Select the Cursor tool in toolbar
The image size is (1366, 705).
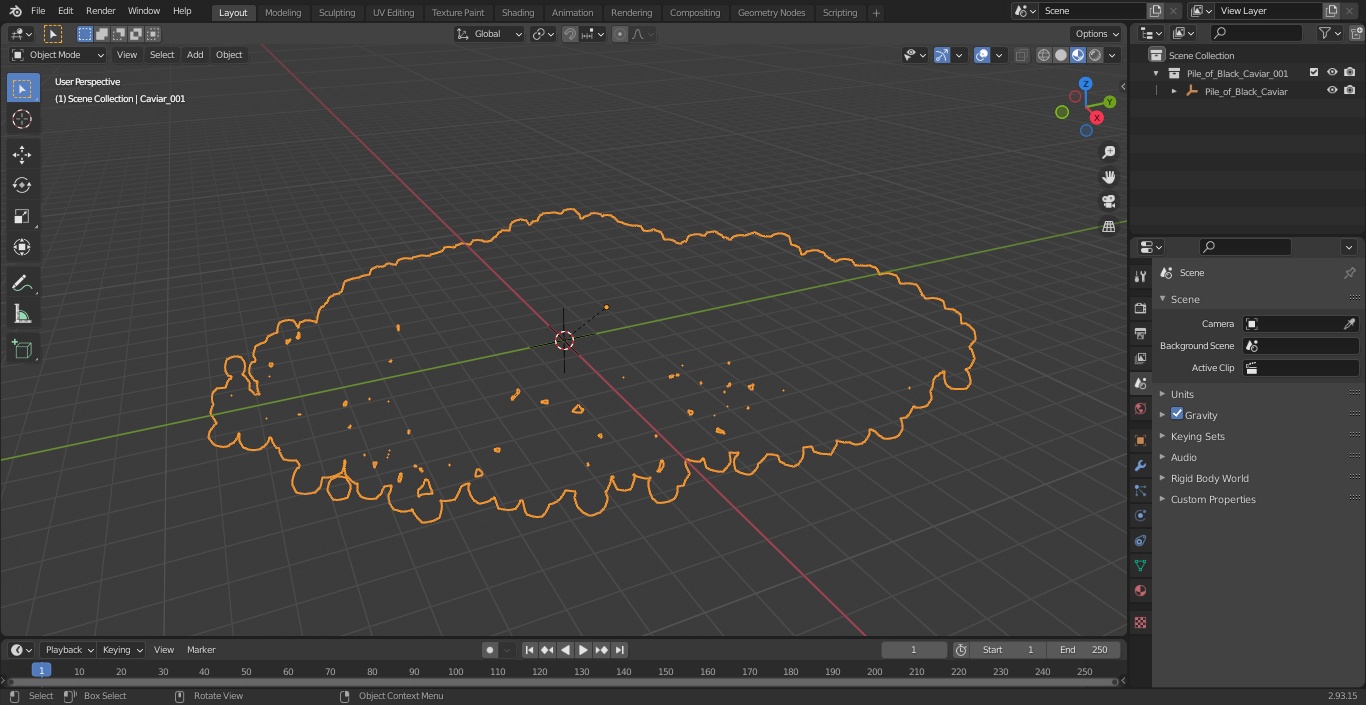[x=22, y=119]
